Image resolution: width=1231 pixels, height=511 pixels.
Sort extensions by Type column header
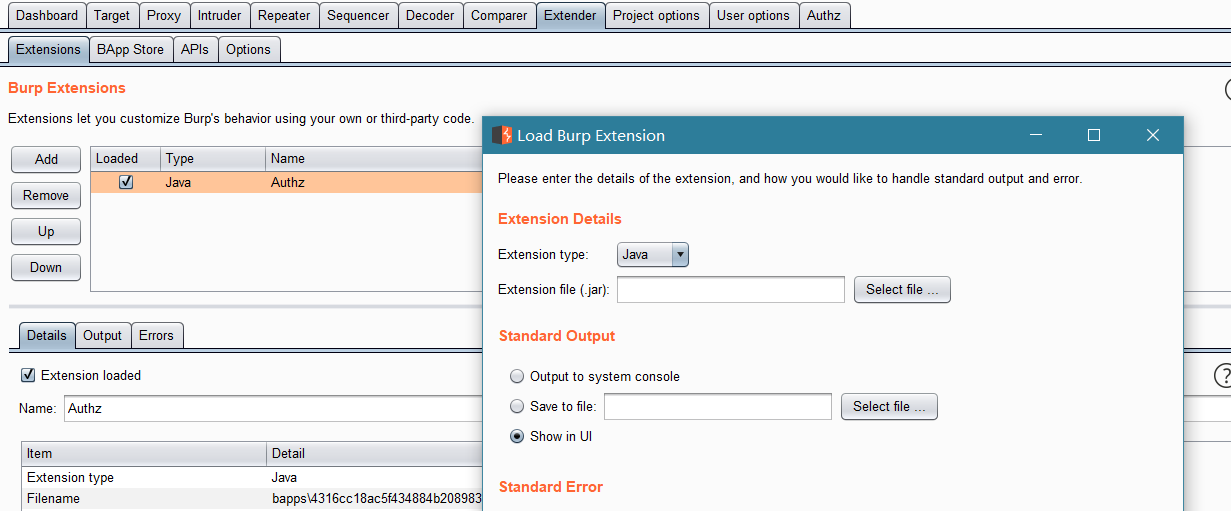[x=213, y=158]
